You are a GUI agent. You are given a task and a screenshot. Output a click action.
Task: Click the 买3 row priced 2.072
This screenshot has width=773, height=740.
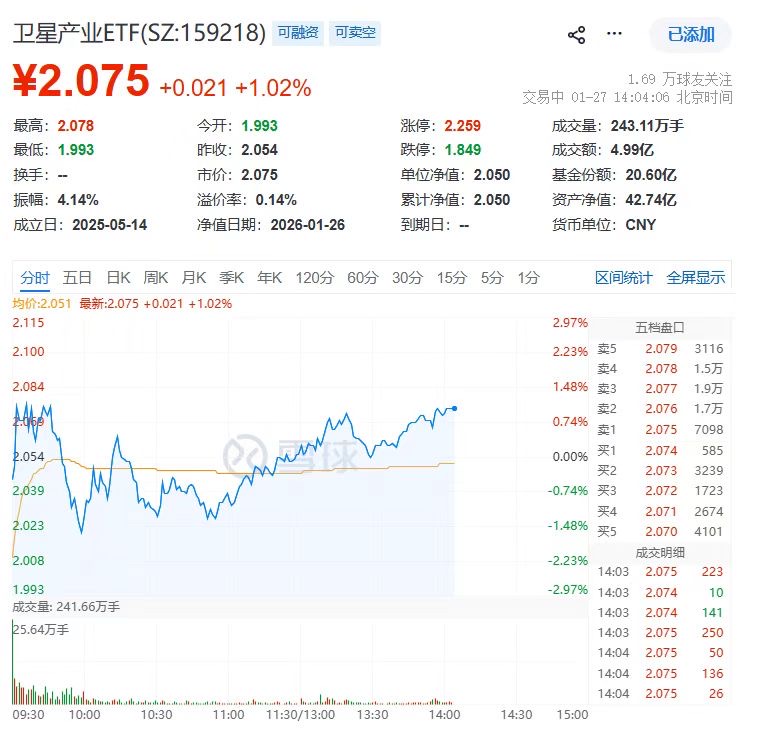click(660, 491)
